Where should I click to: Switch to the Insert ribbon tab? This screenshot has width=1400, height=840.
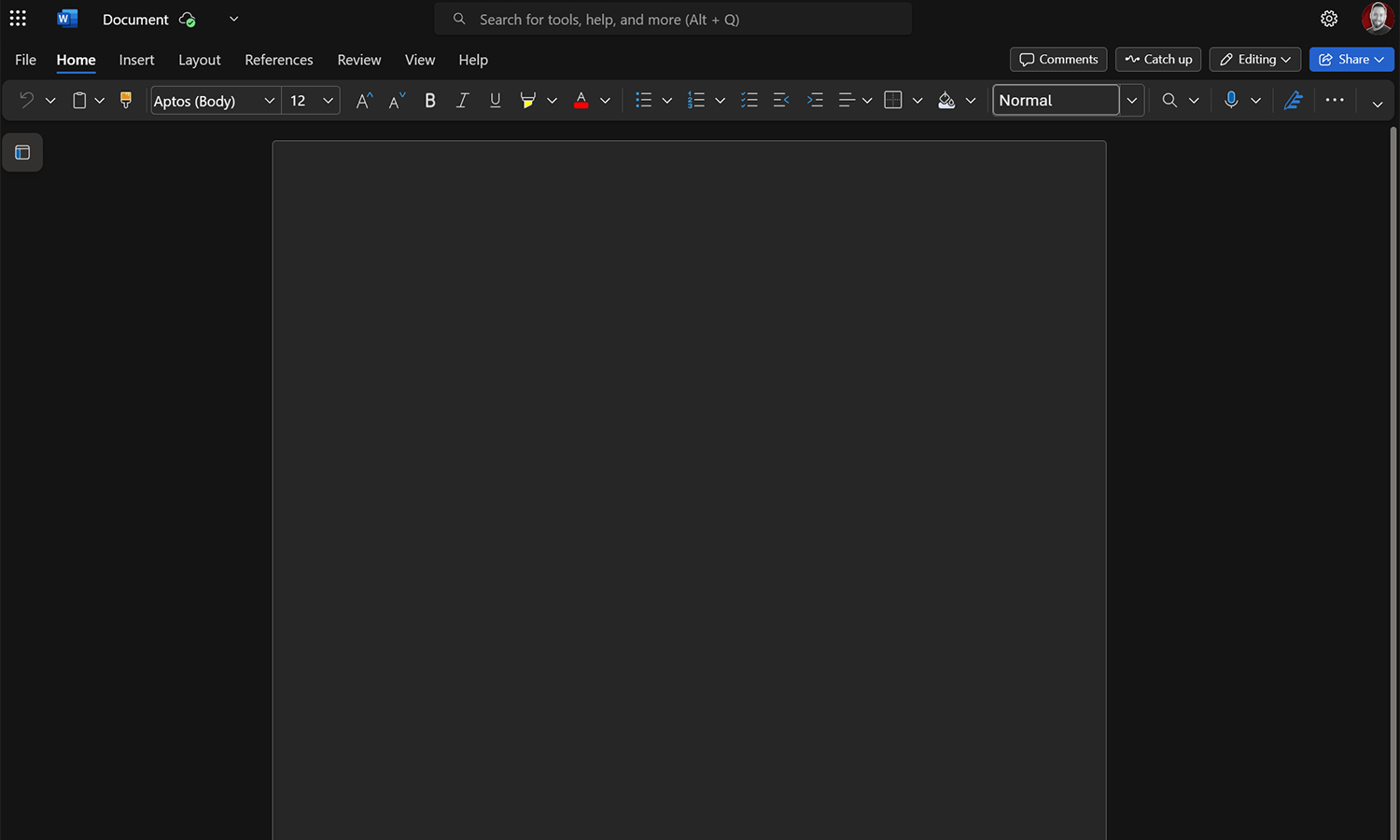[136, 60]
